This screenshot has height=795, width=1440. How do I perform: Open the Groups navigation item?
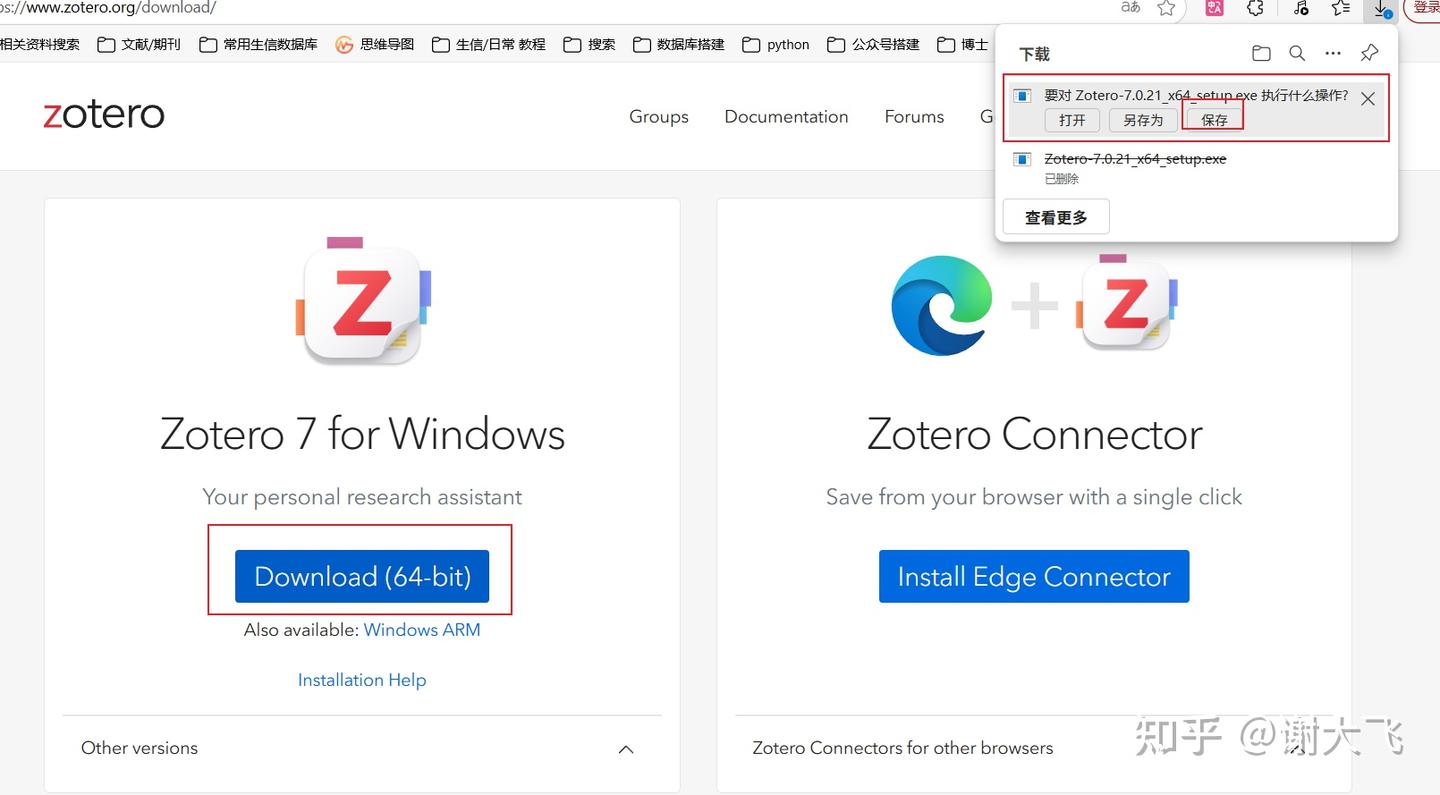(658, 117)
